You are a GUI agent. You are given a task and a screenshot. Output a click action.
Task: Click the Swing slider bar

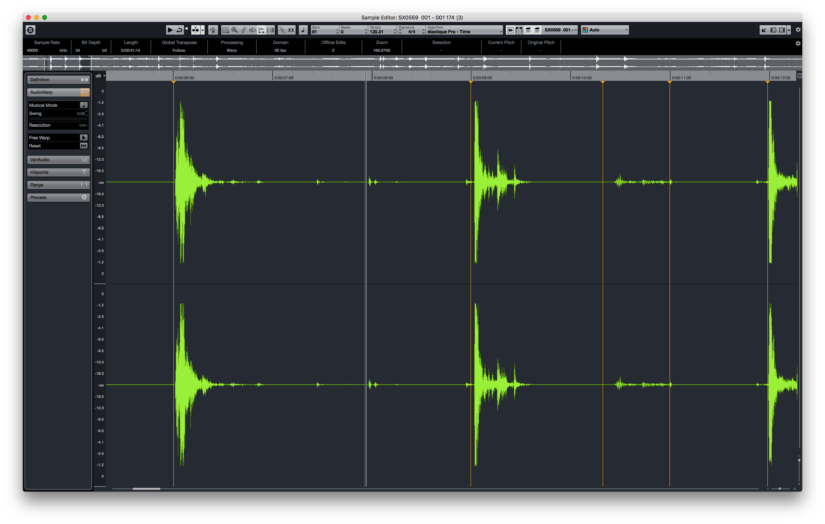(57, 117)
